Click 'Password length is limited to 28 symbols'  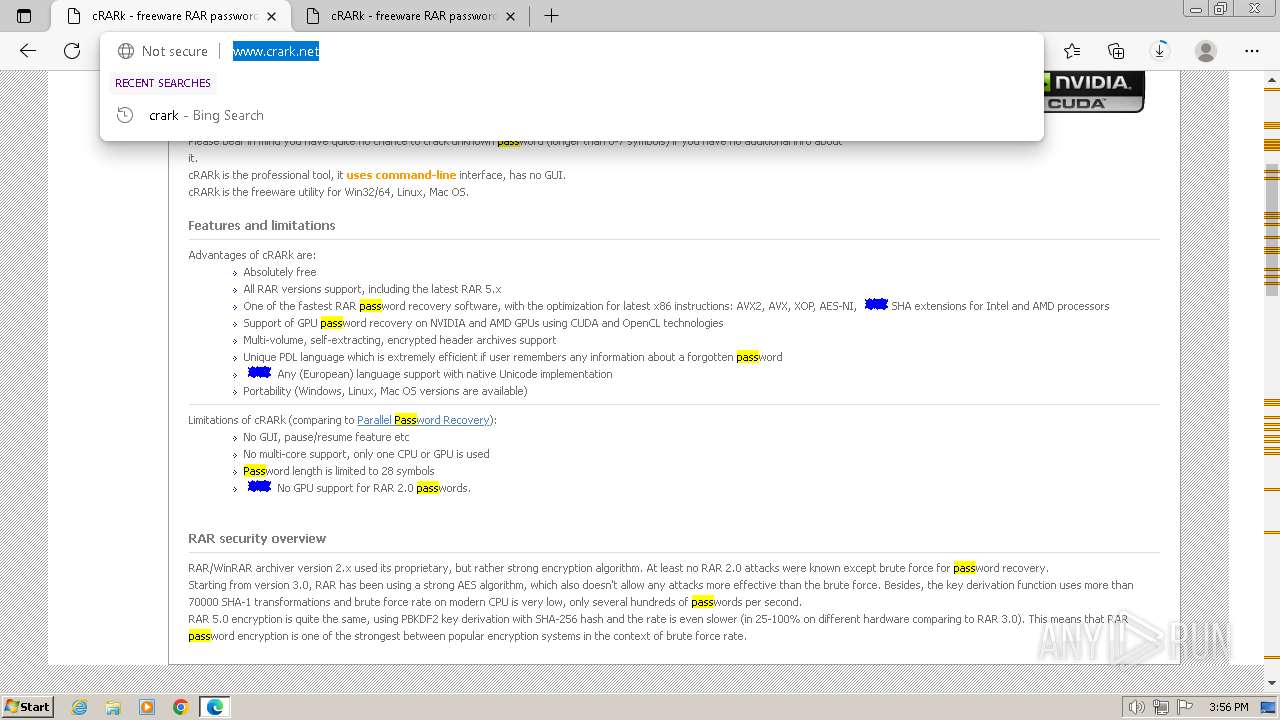[x=339, y=471]
